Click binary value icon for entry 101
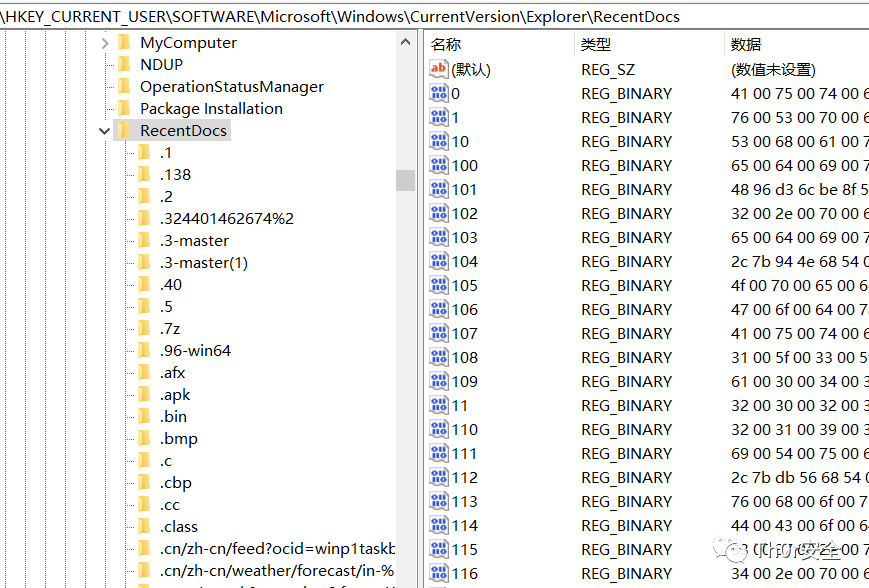The height and width of the screenshot is (588, 869). [438, 189]
